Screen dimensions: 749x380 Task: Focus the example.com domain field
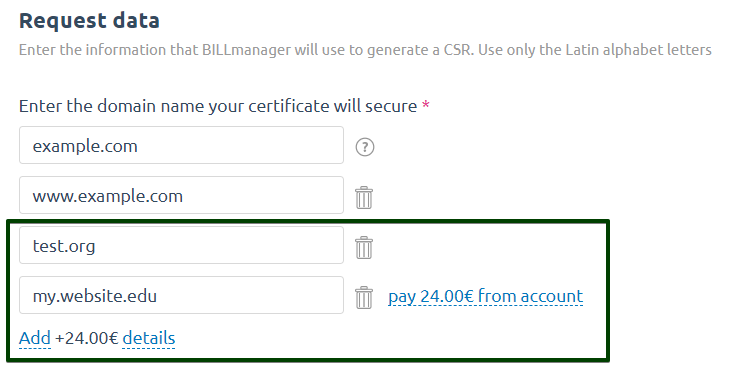(x=182, y=145)
